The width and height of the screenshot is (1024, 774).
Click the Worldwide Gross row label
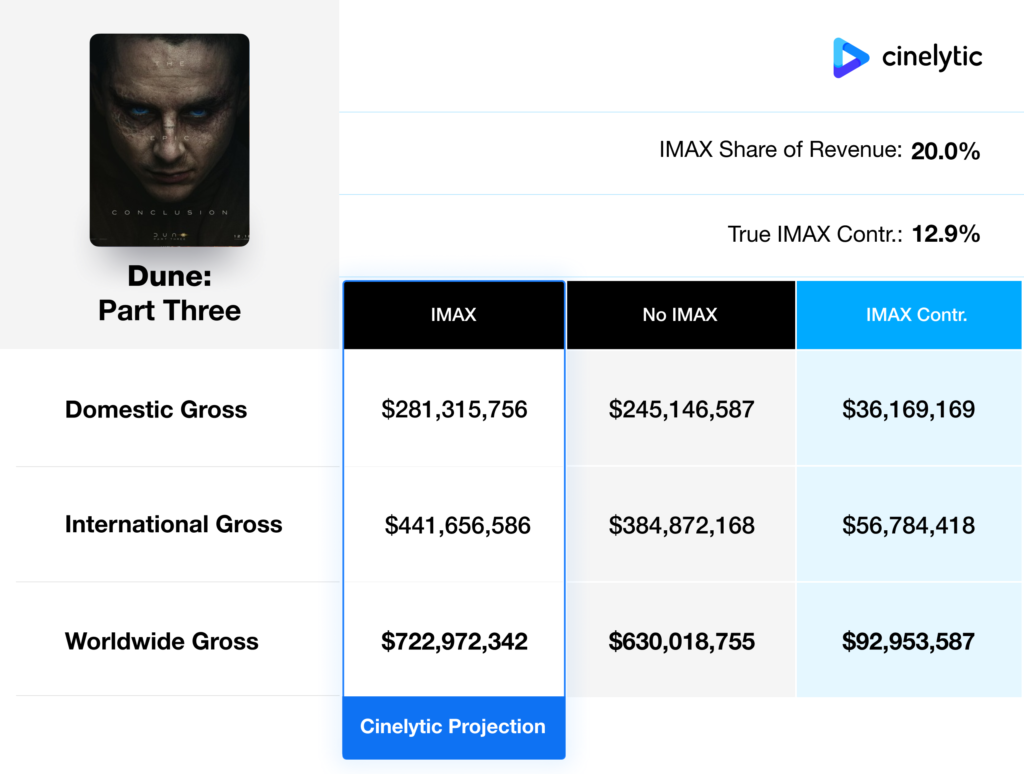tap(162, 641)
